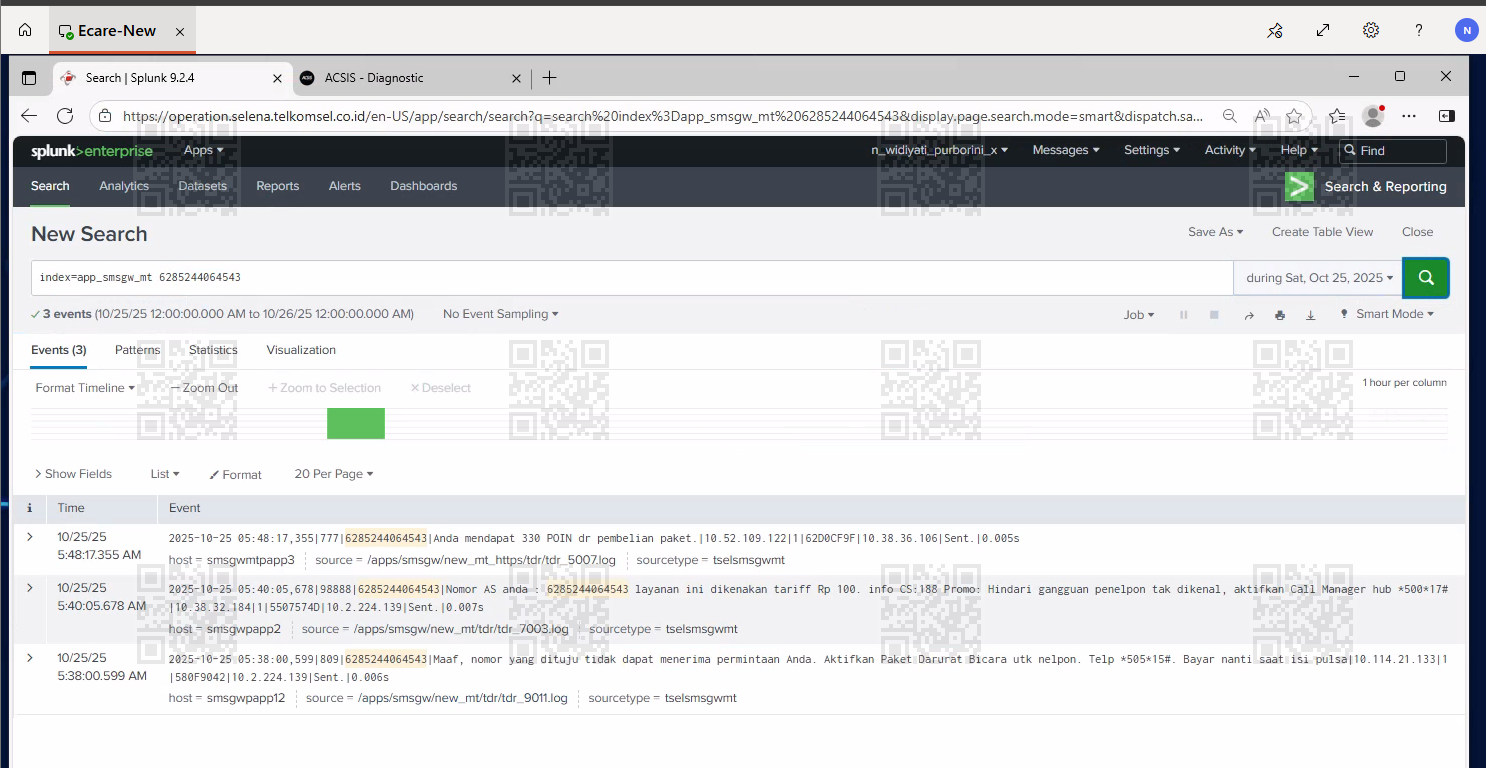Select the Events (3) tab
This screenshot has width=1486, height=768.
click(x=59, y=350)
